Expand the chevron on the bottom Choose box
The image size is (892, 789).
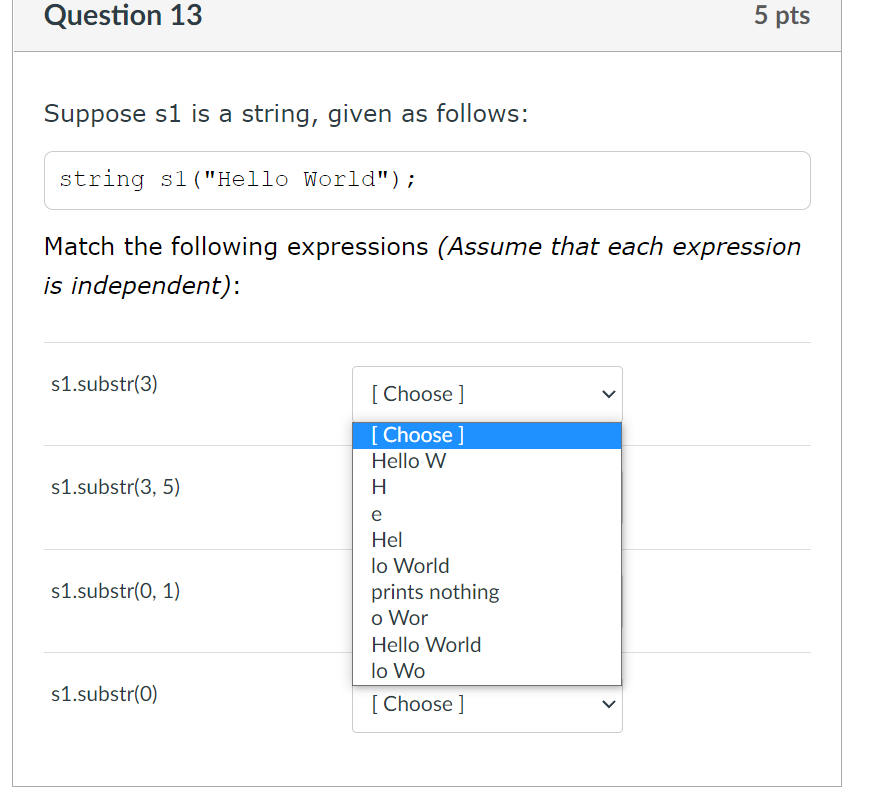tap(608, 703)
